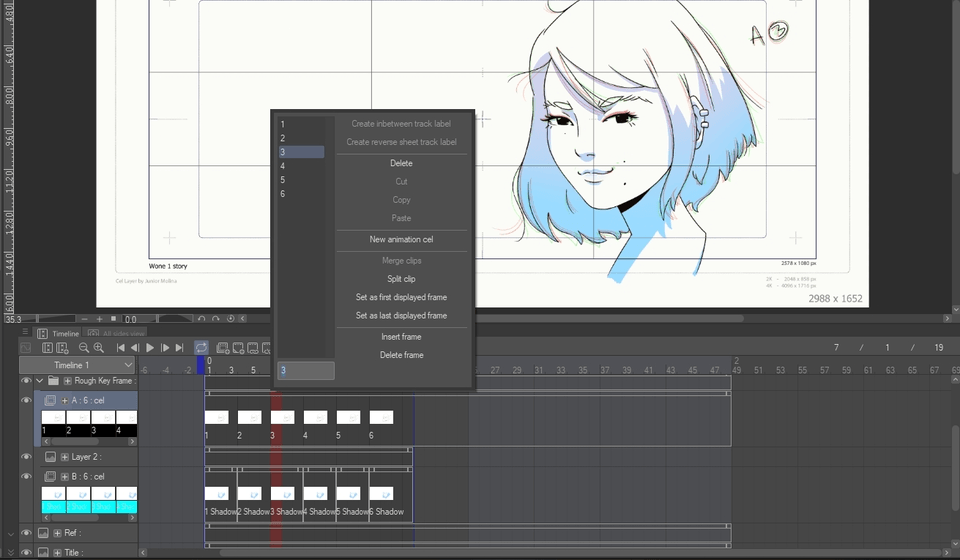Click the rotate canvas left icon
Screen dimensions: 960x560
click(201, 319)
